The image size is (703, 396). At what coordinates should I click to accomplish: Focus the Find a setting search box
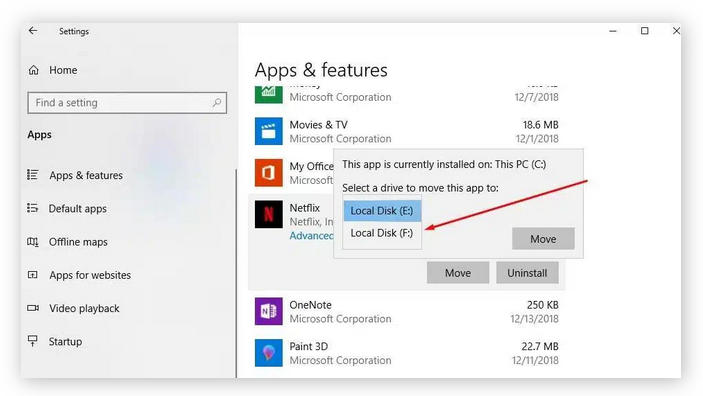coord(127,103)
